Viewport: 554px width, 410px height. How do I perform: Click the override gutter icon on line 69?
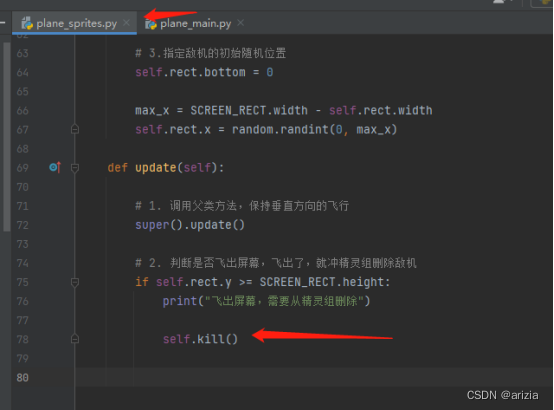click(x=55, y=167)
